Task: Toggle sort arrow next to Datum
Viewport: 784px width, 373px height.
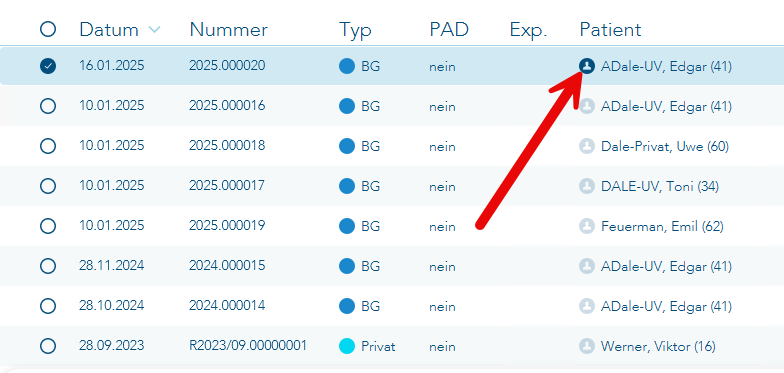Action: tap(154, 30)
